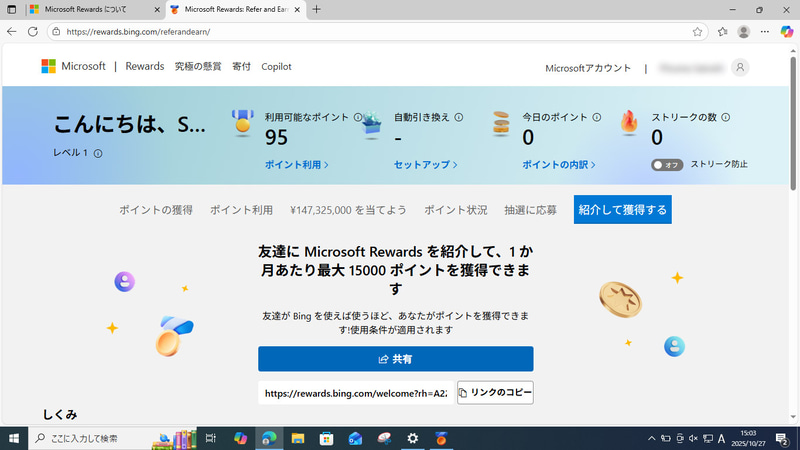This screenshot has height=450, width=800.
Task: Select the ポイント利用 tab
Action: click(241, 210)
